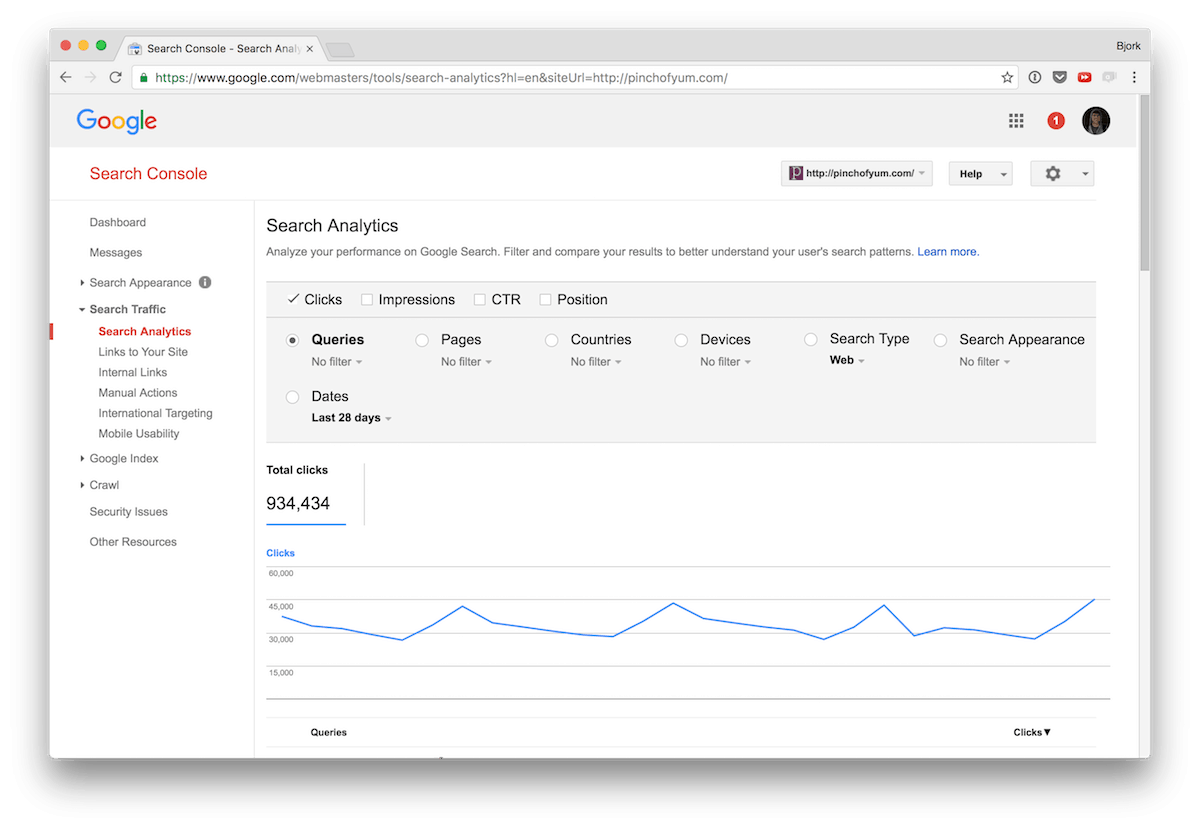Click the Google logo
Screen dimensions: 1200x829
click(x=116, y=121)
